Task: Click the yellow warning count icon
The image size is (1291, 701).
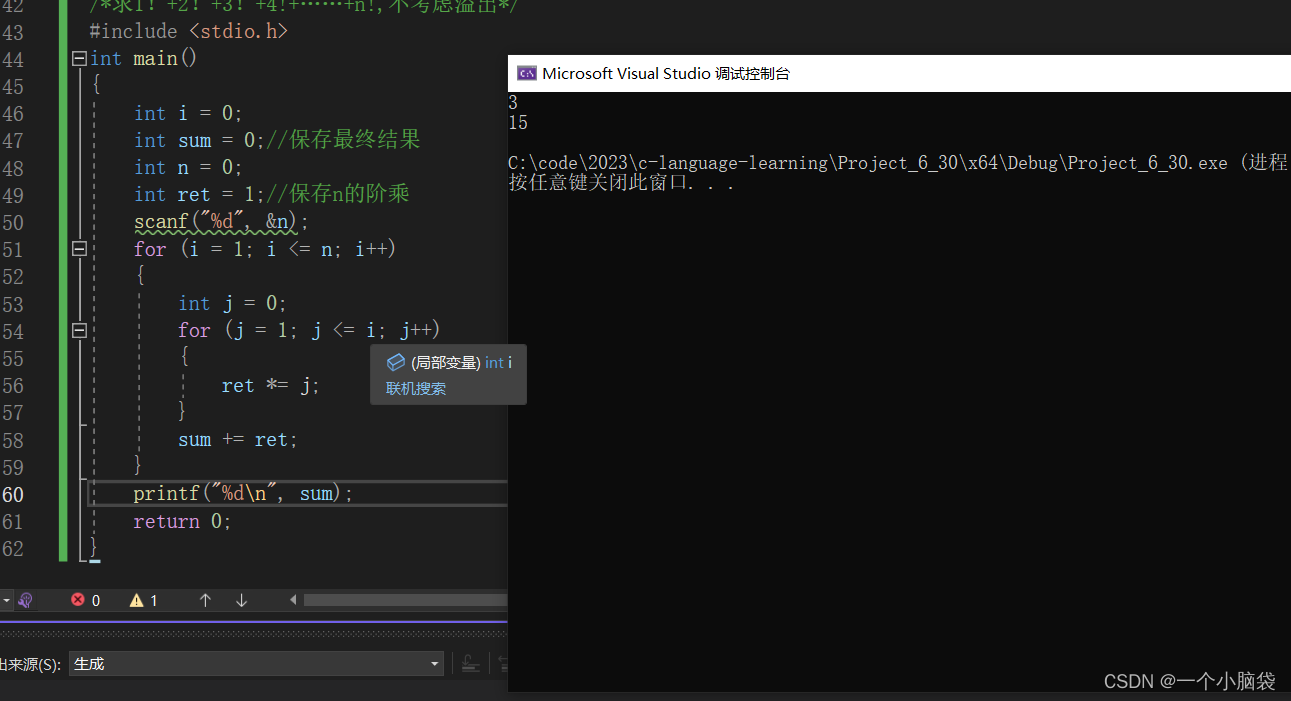Action: click(136, 600)
